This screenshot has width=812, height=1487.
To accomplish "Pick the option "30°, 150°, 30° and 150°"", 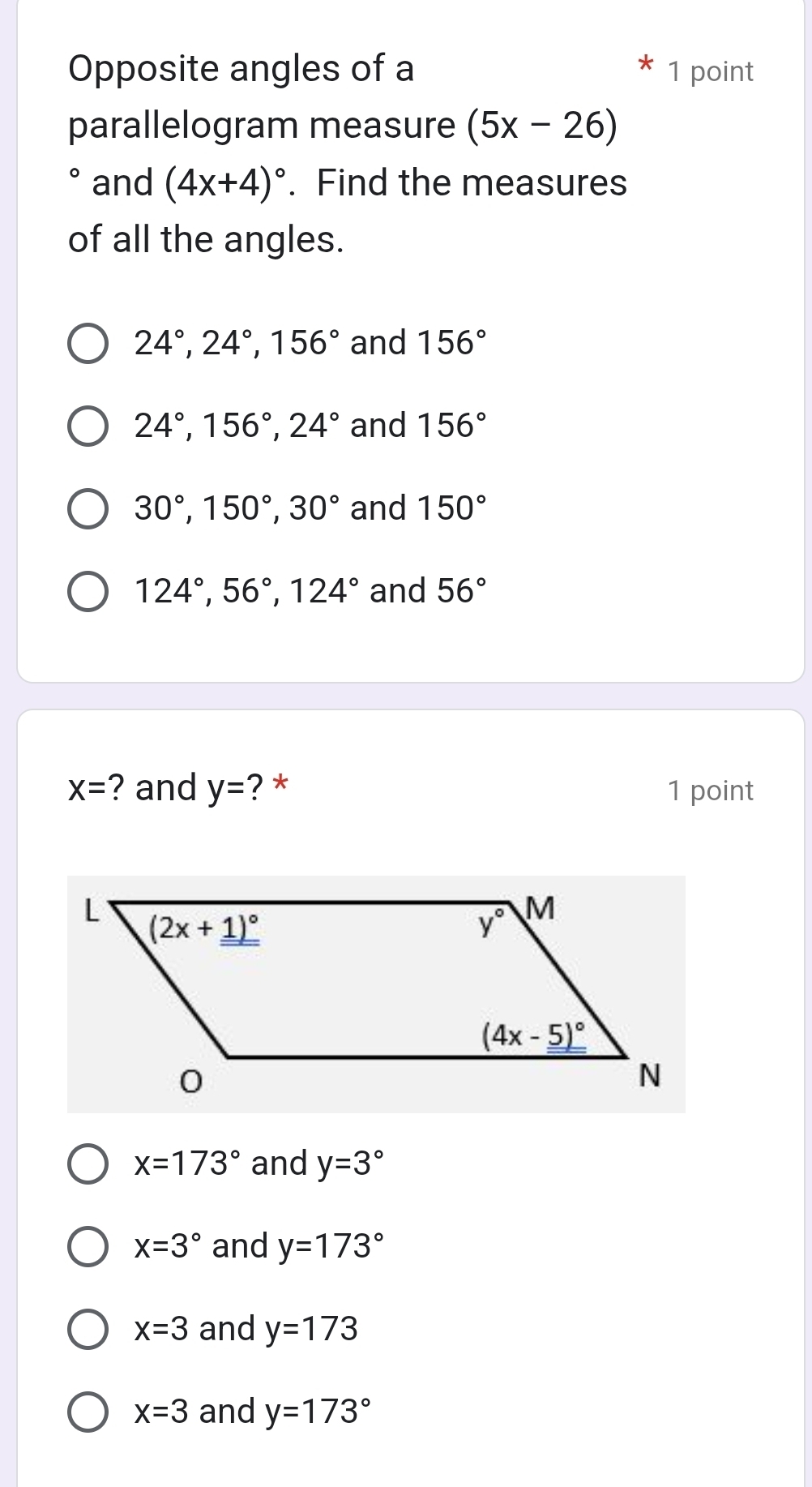I will click(88, 509).
